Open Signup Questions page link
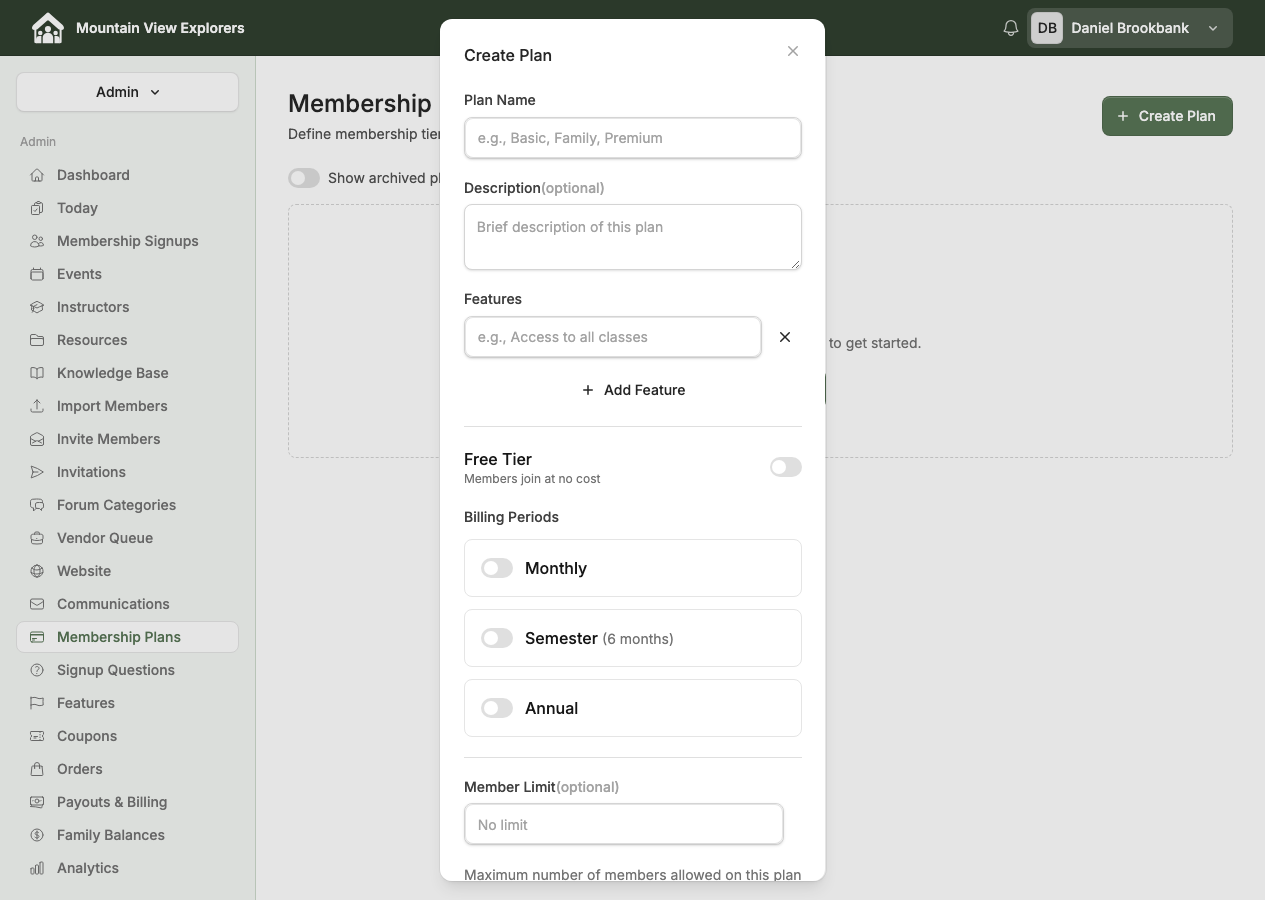The height and width of the screenshot is (900, 1280). pyautogui.click(x=127, y=670)
